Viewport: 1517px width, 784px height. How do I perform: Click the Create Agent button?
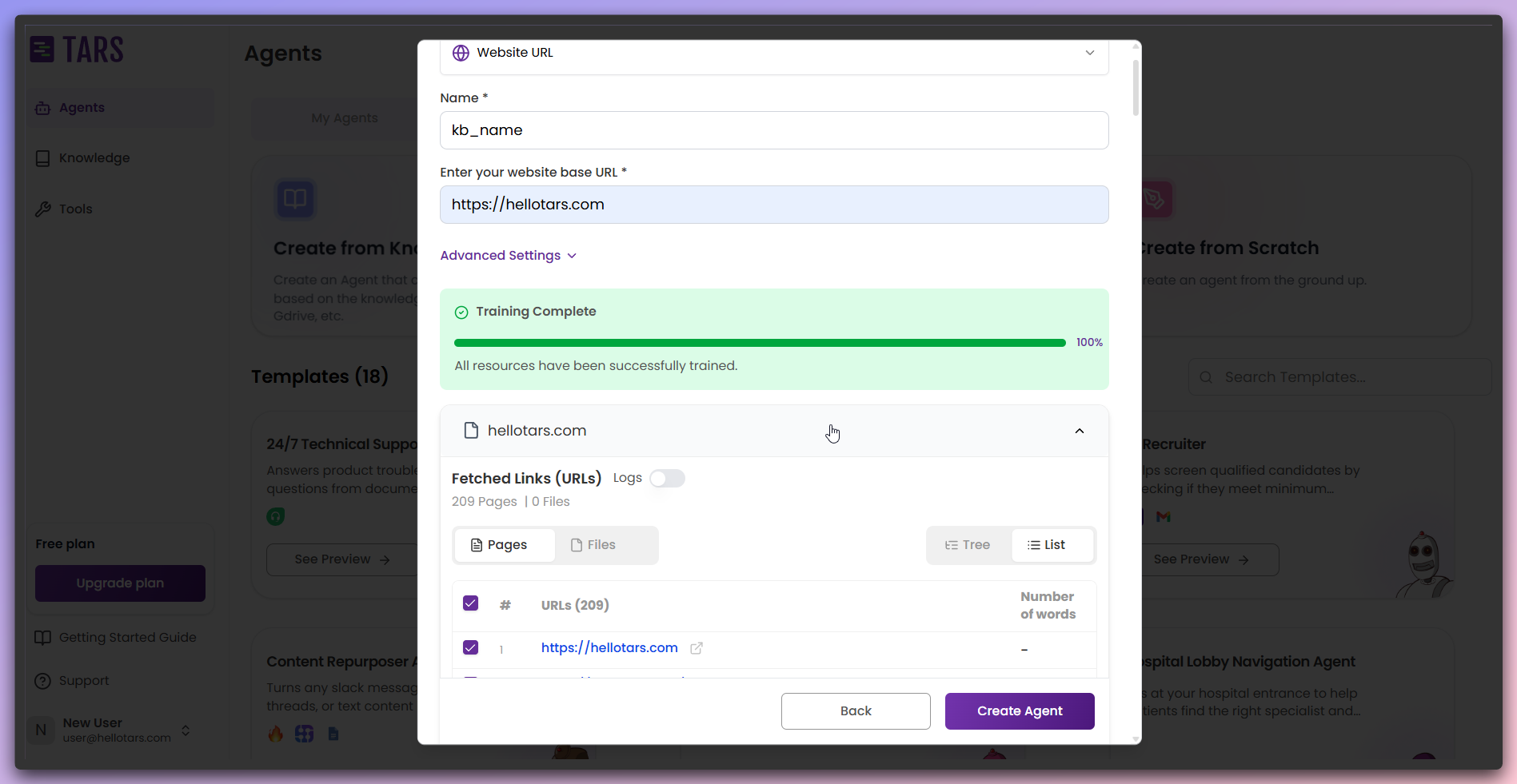click(x=1020, y=711)
